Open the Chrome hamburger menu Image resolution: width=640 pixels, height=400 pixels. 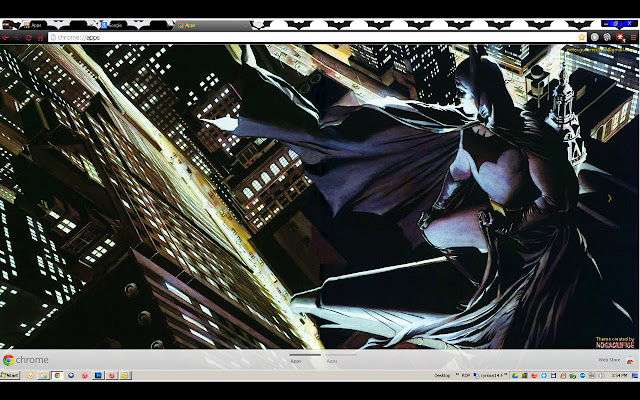pos(633,37)
